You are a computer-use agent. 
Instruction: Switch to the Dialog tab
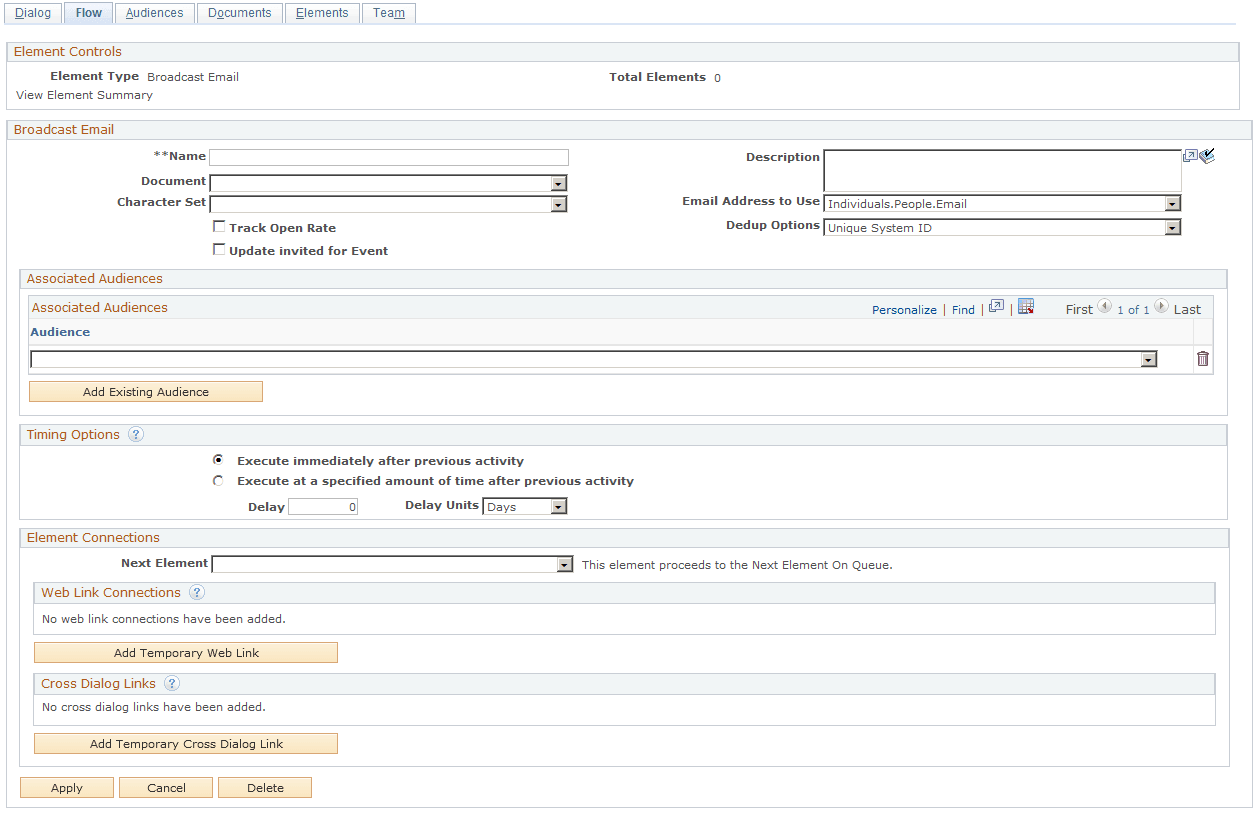(x=33, y=13)
